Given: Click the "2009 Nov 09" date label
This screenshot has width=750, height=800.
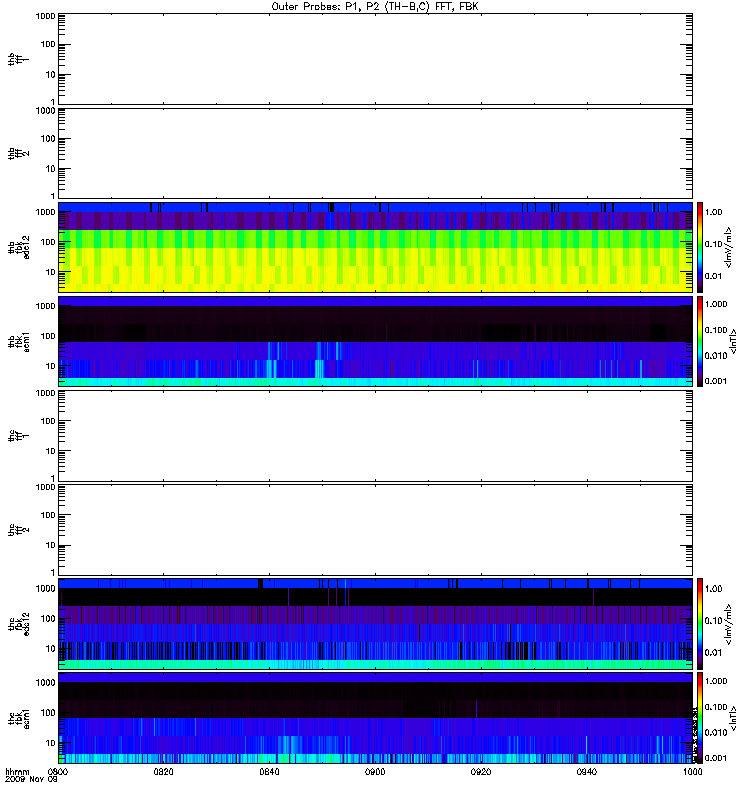Looking at the screenshot, I should tap(31, 780).
